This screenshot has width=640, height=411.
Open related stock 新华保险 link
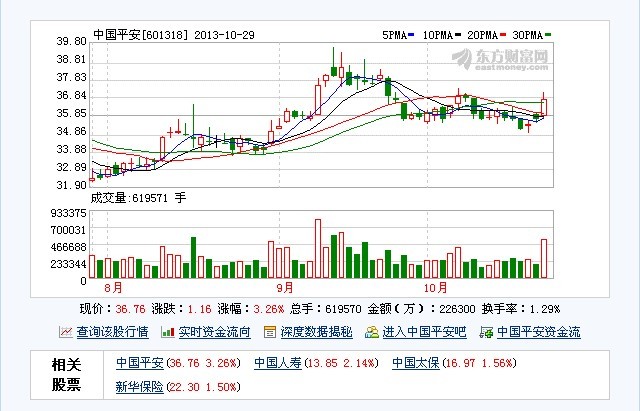140,387
